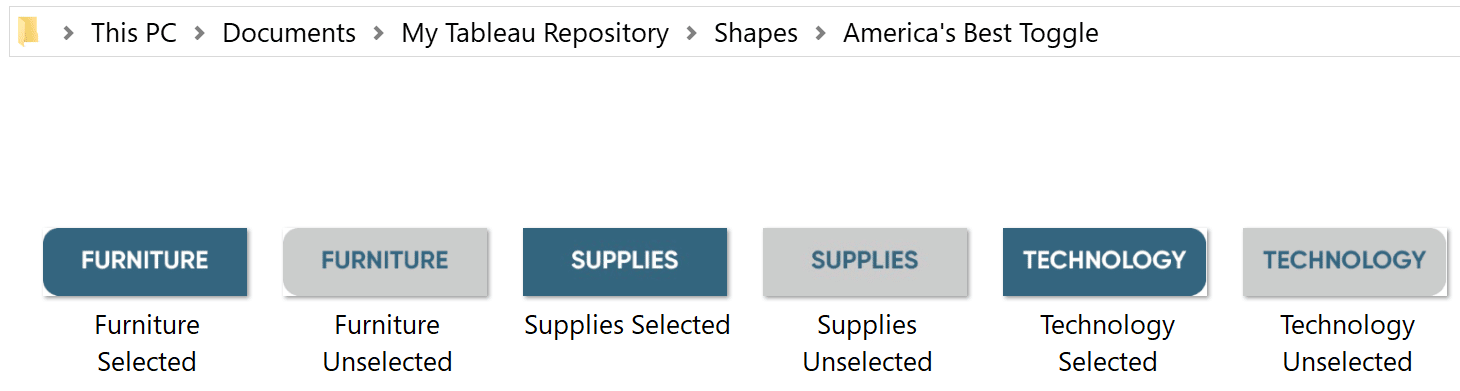The image size is (1460, 391).
Task: Expand the chevron after This PC
Action: click(x=200, y=33)
